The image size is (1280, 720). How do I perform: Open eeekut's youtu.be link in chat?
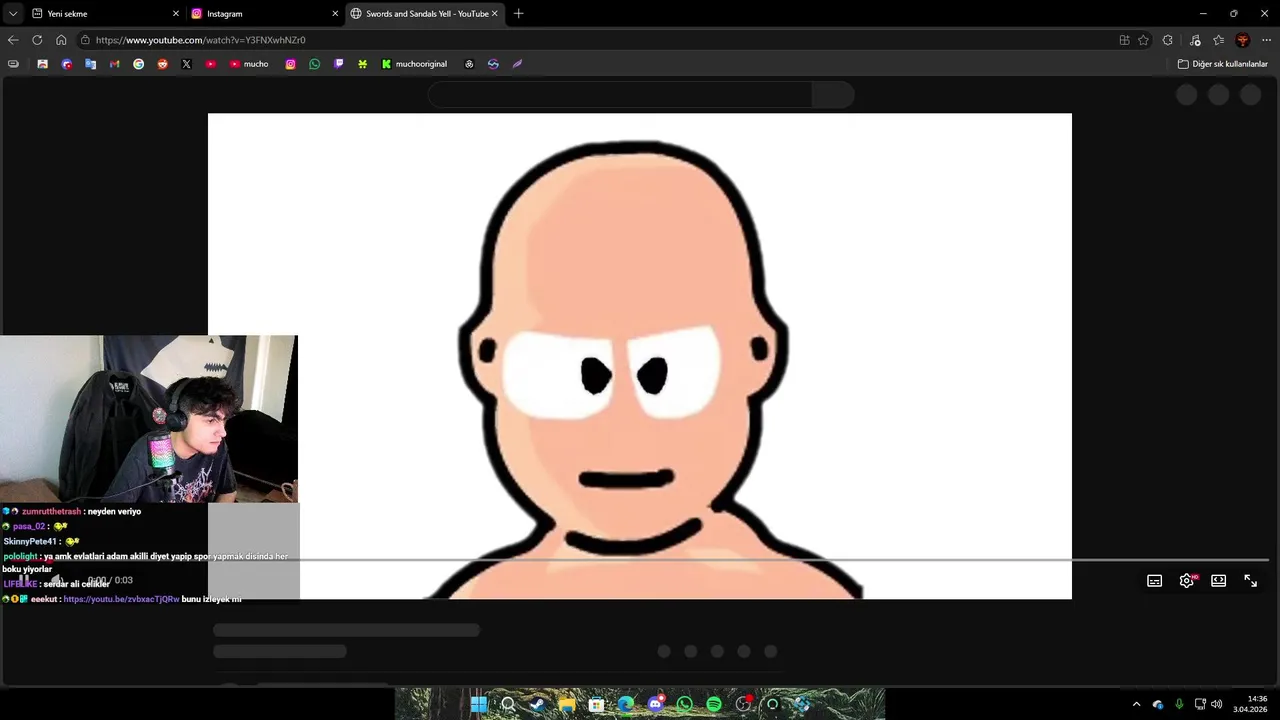[121, 599]
